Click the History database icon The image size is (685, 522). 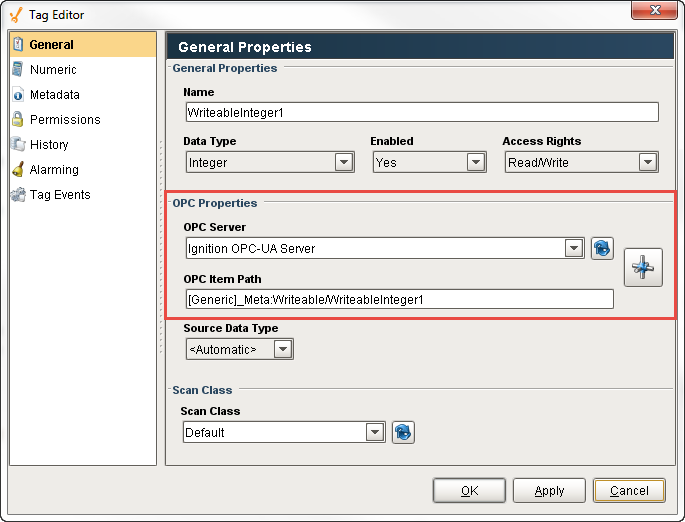click(18, 144)
